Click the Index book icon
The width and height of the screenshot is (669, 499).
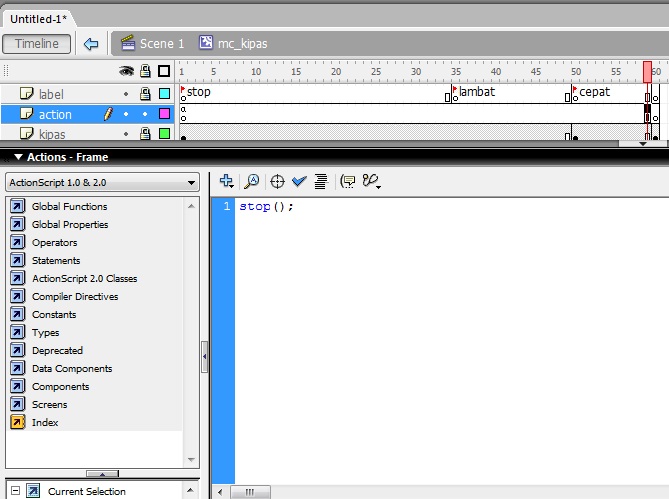click(17, 422)
